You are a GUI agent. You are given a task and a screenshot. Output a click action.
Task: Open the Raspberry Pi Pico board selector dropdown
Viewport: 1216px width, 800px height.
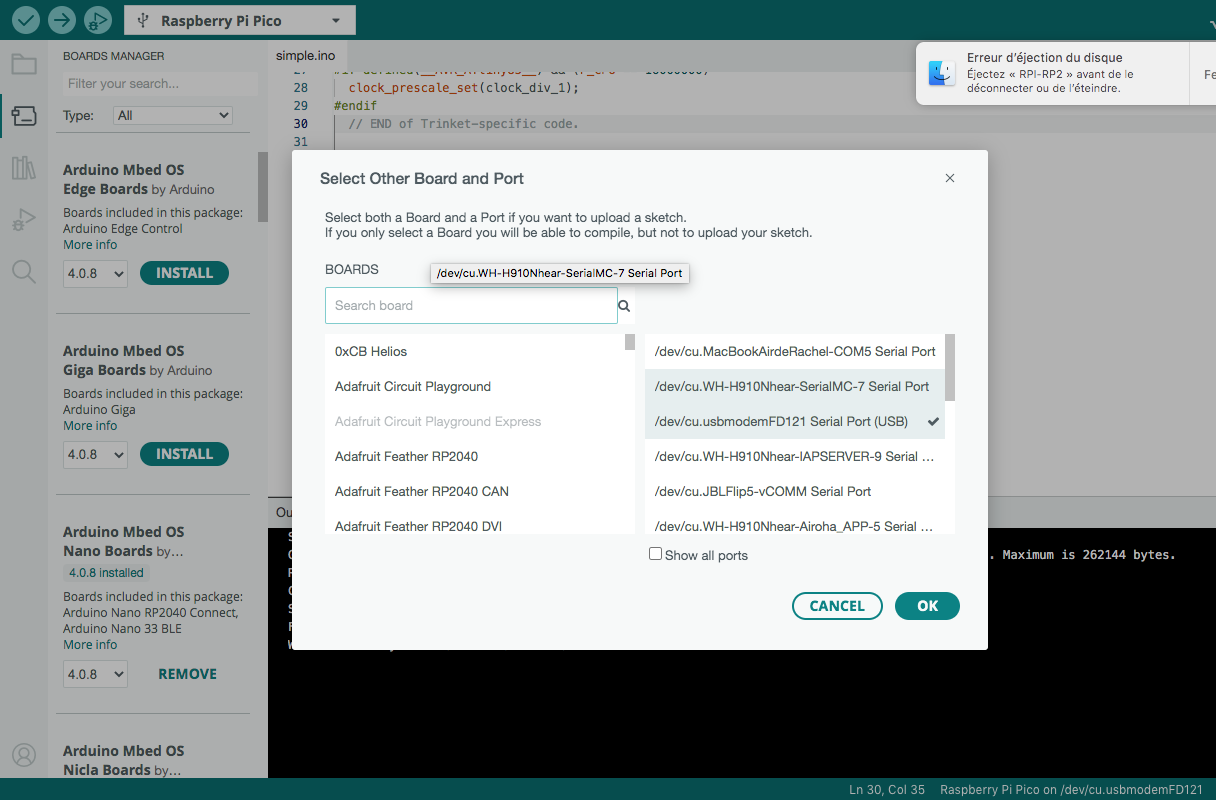[239, 20]
